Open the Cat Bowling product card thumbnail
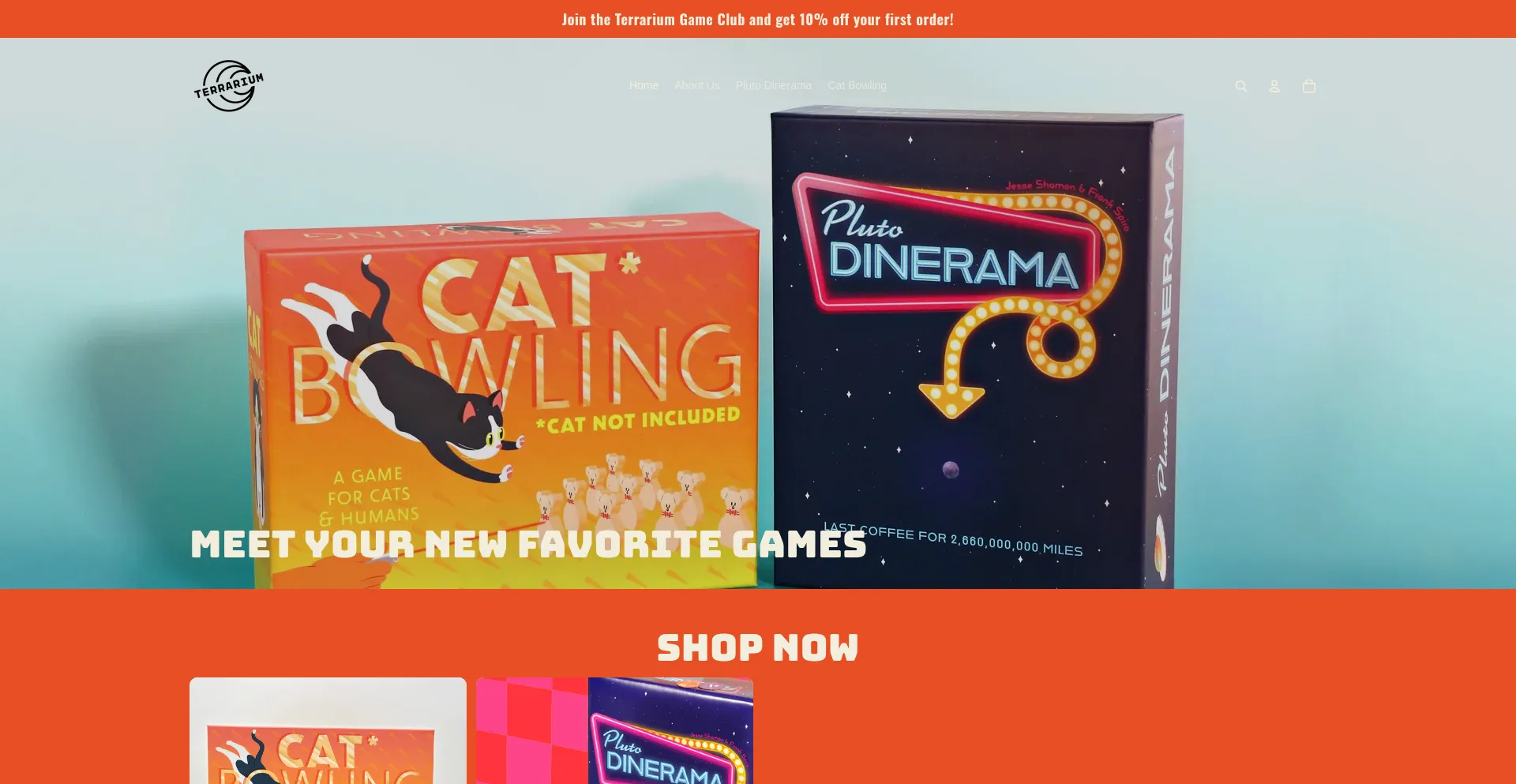Image resolution: width=1516 pixels, height=784 pixels. coord(328,731)
